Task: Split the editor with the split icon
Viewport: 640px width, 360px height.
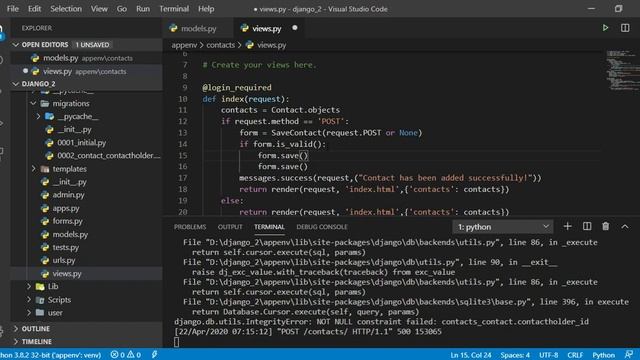Action: tap(625, 28)
